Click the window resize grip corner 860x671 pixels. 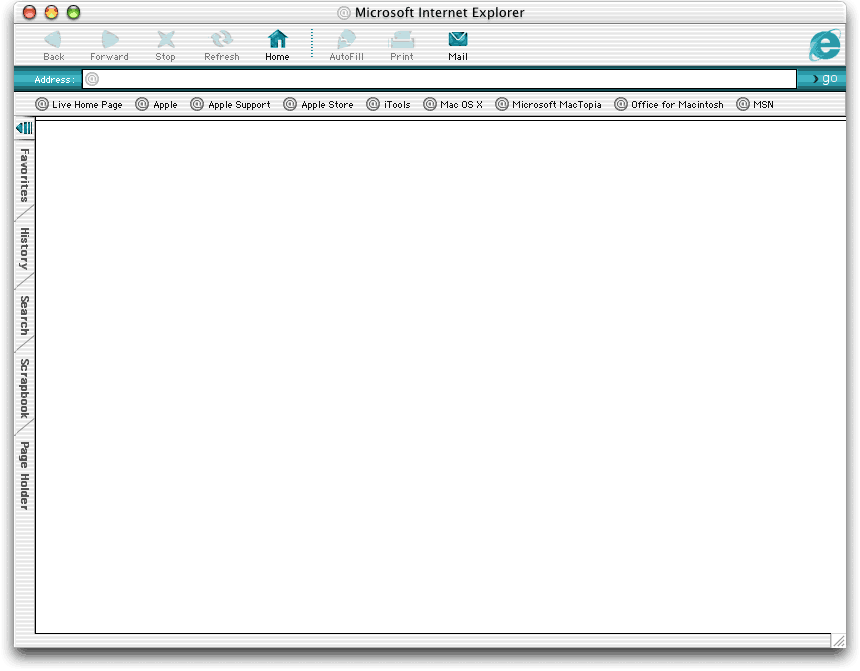[x=838, y=641]
